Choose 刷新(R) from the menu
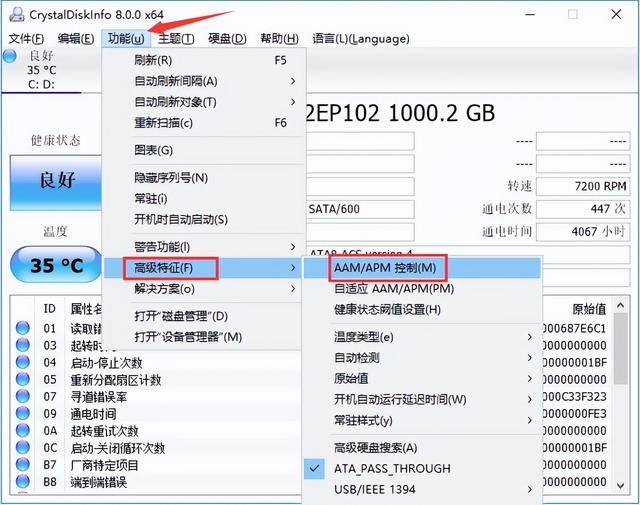This screenshot has width=640, height=505. point(203,60)
